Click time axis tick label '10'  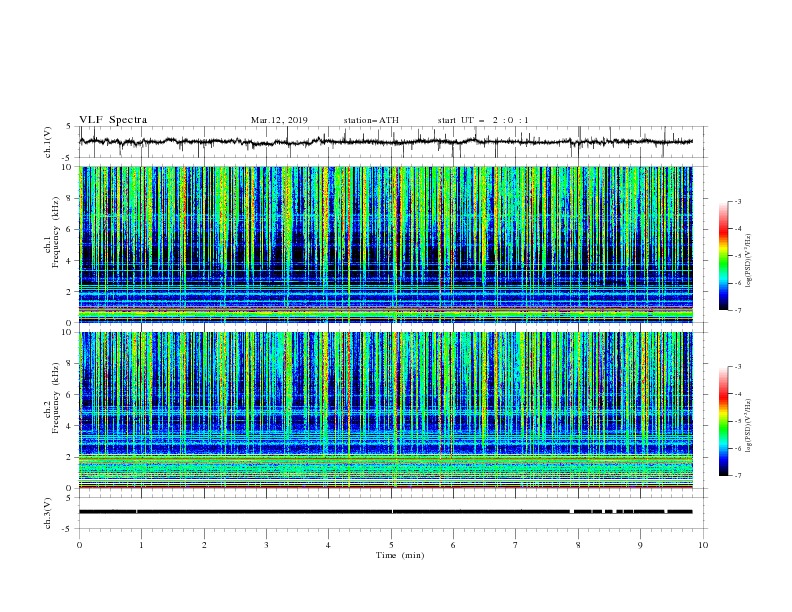point(703,545)
